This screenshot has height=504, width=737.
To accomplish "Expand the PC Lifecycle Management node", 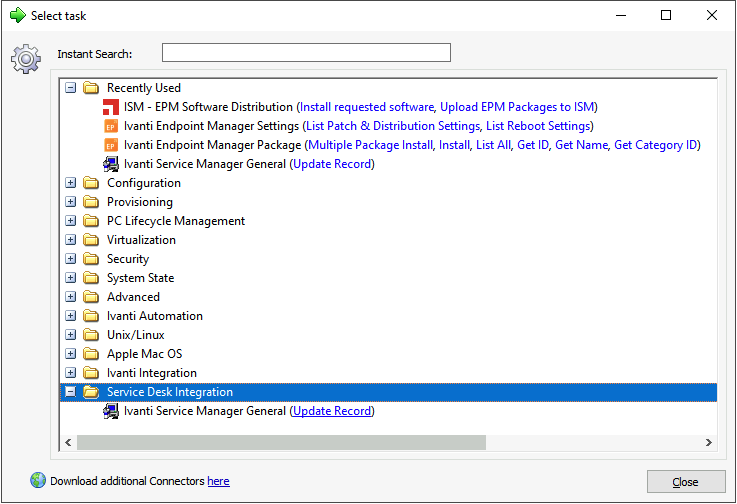I will [71, 221].
